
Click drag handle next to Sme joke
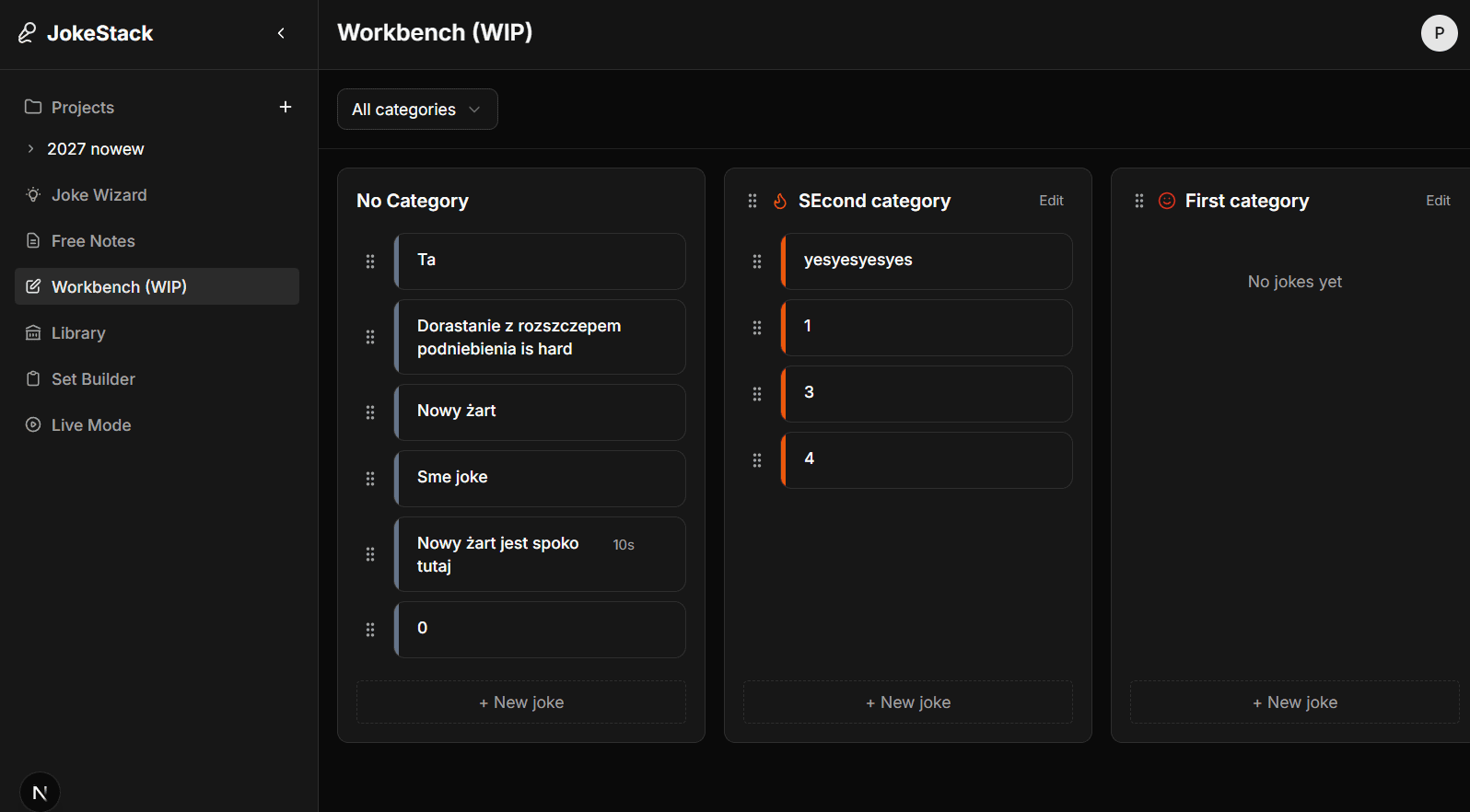(370, 479)
